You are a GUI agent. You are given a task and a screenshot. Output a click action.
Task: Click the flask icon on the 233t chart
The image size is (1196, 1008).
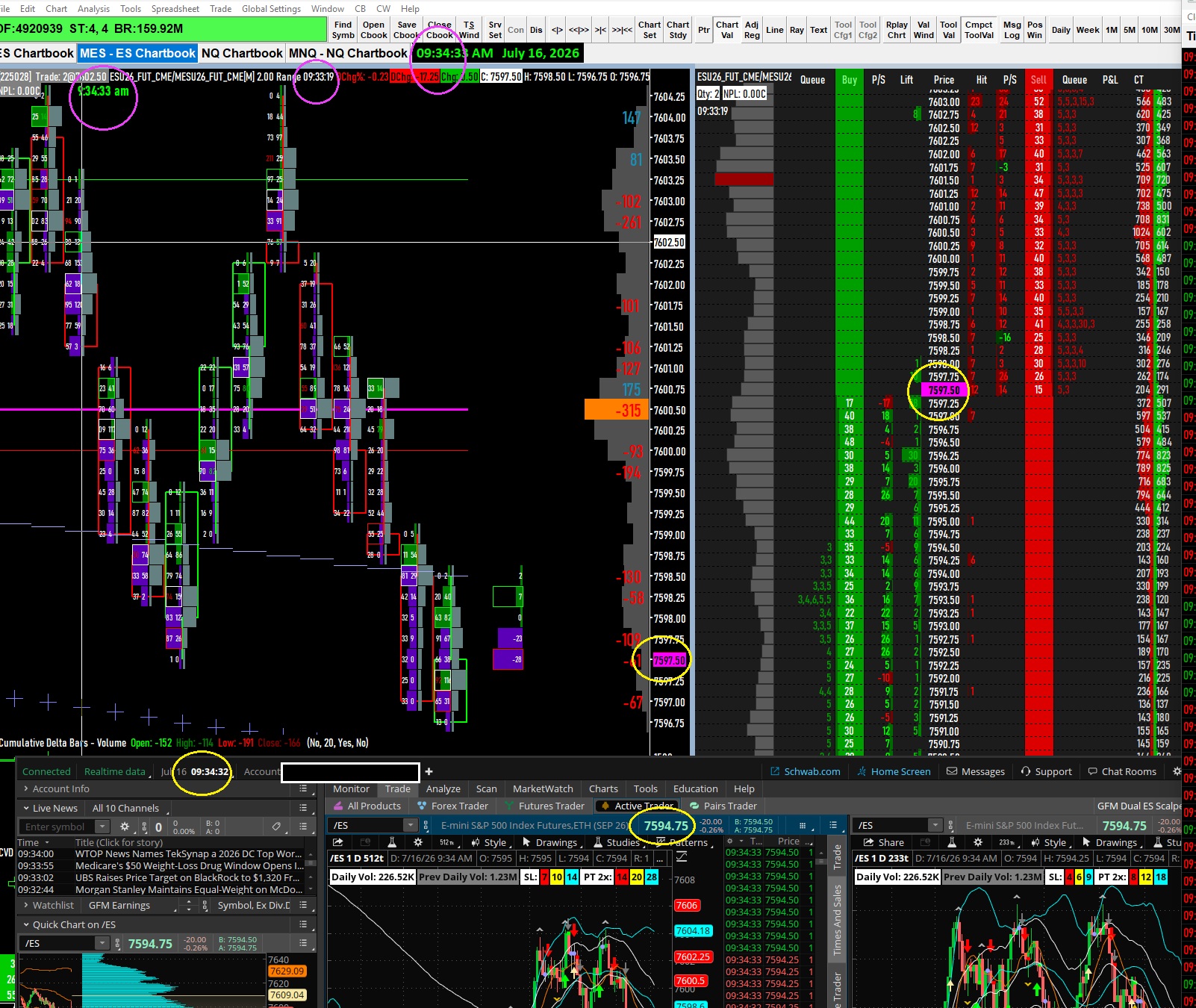[951, 842]
